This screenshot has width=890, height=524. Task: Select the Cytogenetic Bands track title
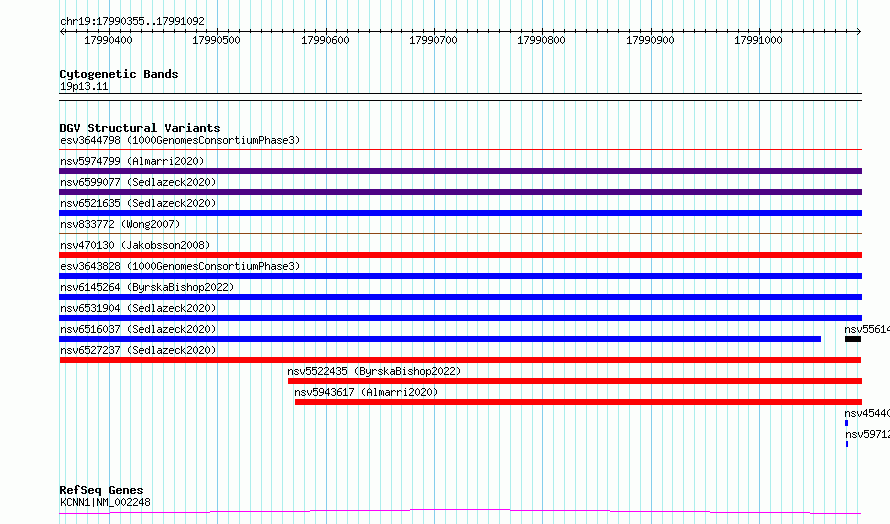119,74
